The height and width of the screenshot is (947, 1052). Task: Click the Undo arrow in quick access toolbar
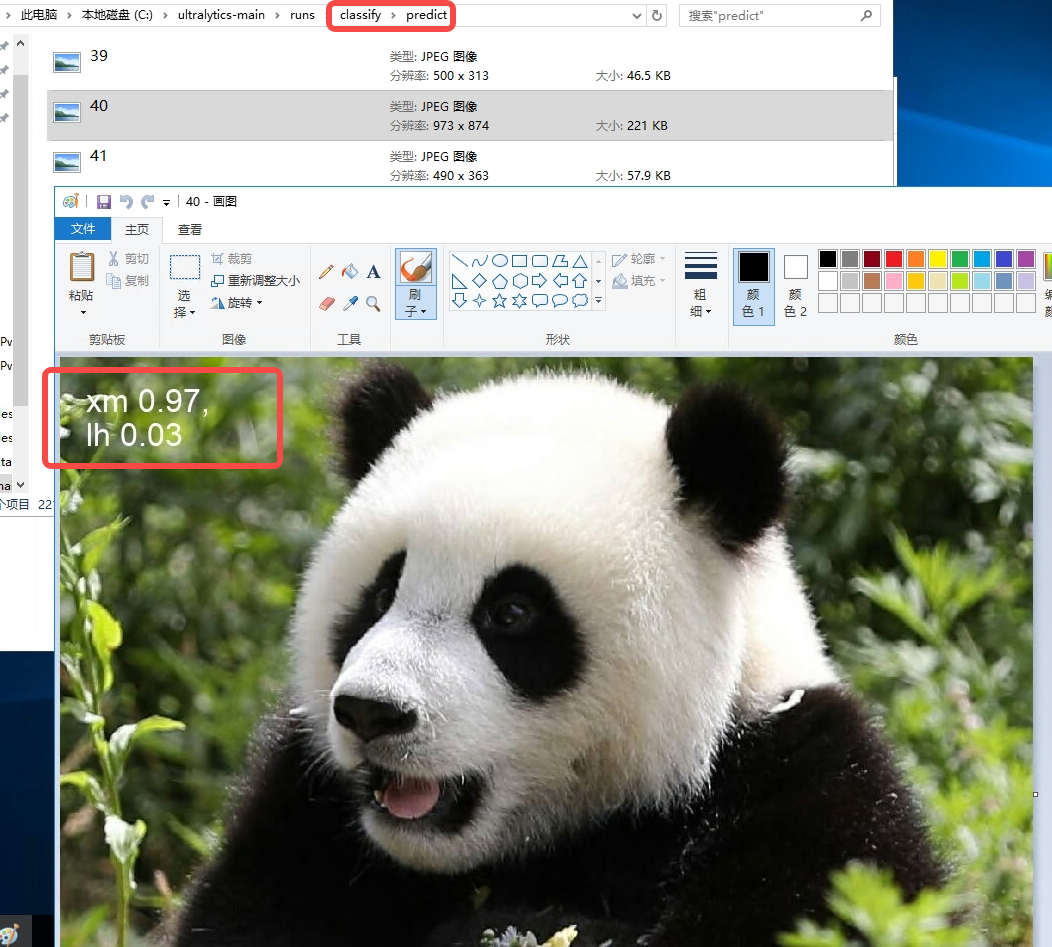click(x=126, y=201)
